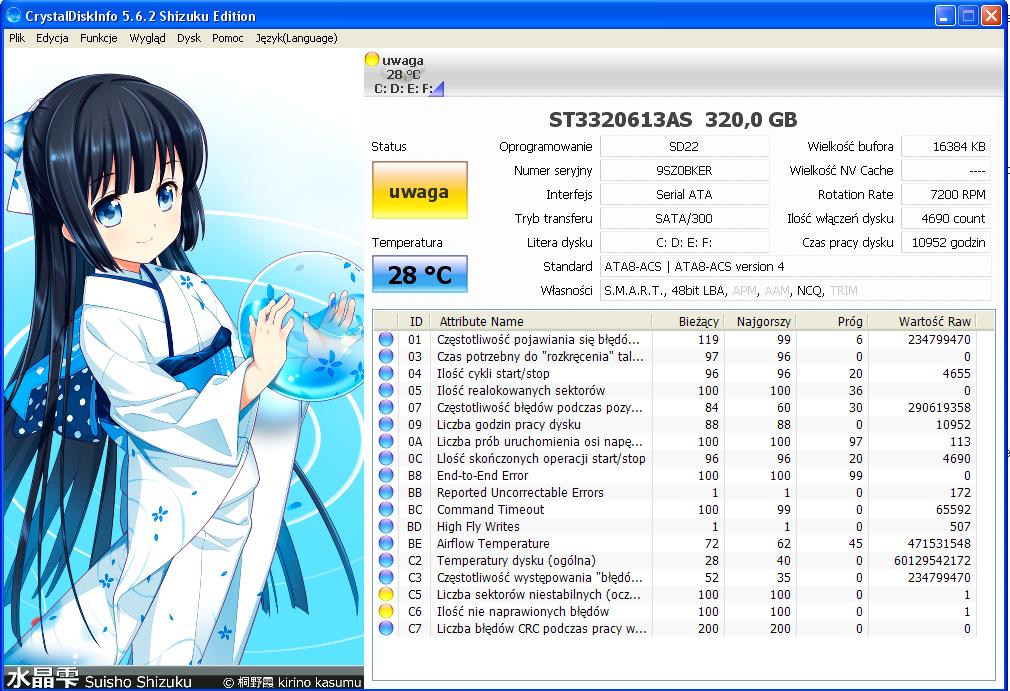The image size is (1010, 691).
Task: Click the yellow uwaga health status button
Action: (x=419, y=191)
